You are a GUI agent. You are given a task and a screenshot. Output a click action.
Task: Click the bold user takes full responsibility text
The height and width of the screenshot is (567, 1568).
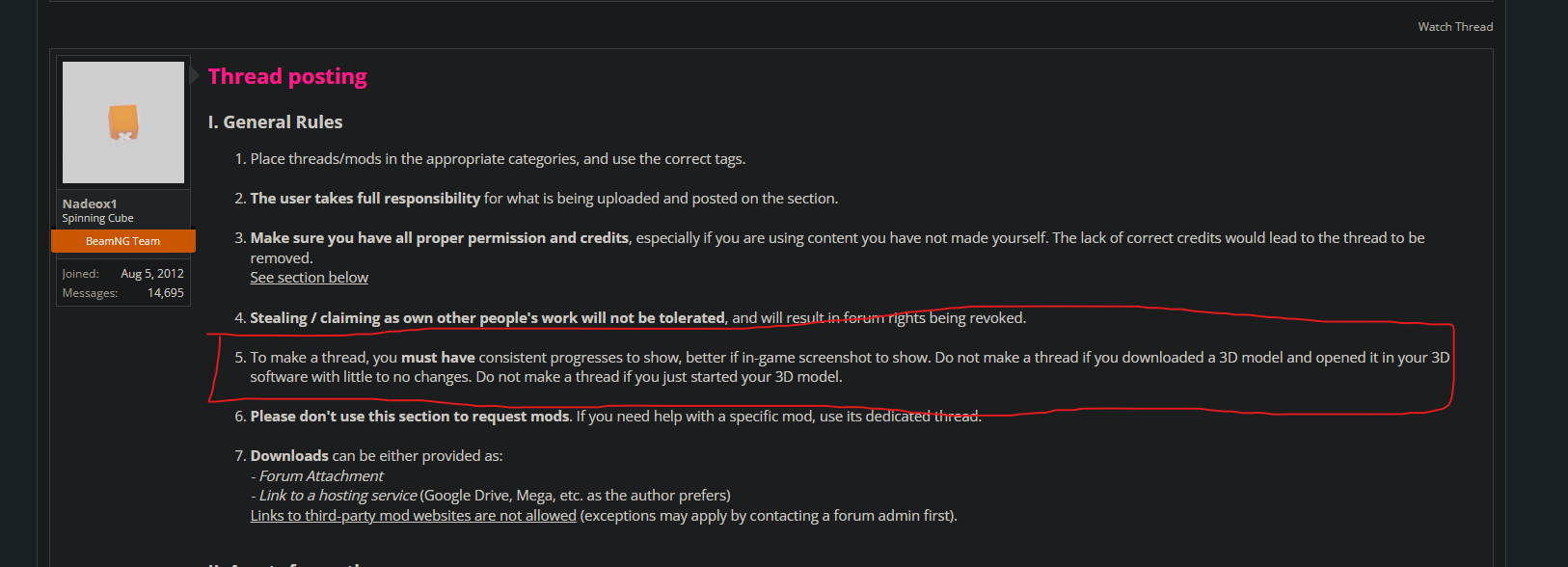tap(365, 199)
